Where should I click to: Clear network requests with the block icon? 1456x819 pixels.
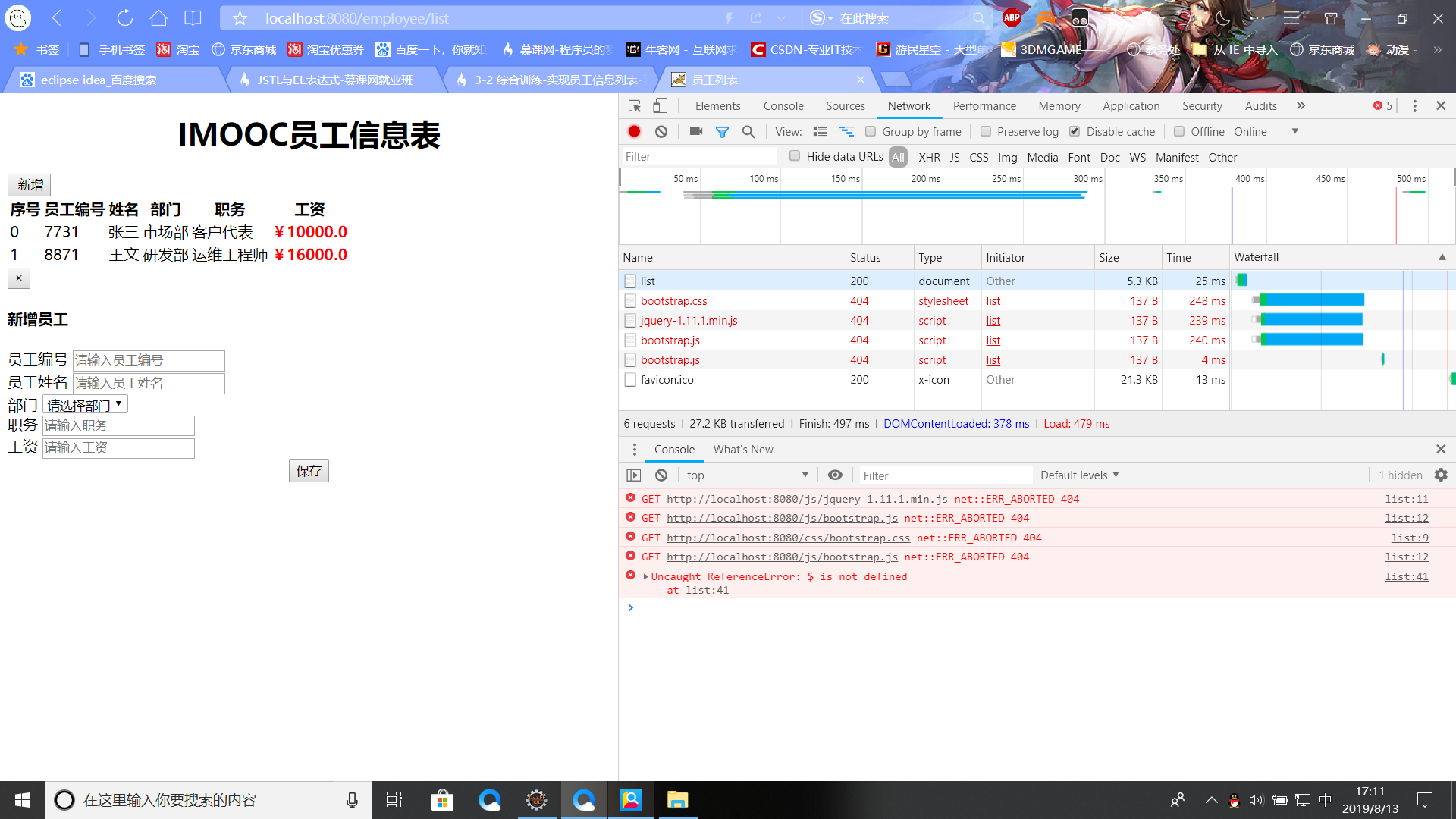click(x=661, y=131)
